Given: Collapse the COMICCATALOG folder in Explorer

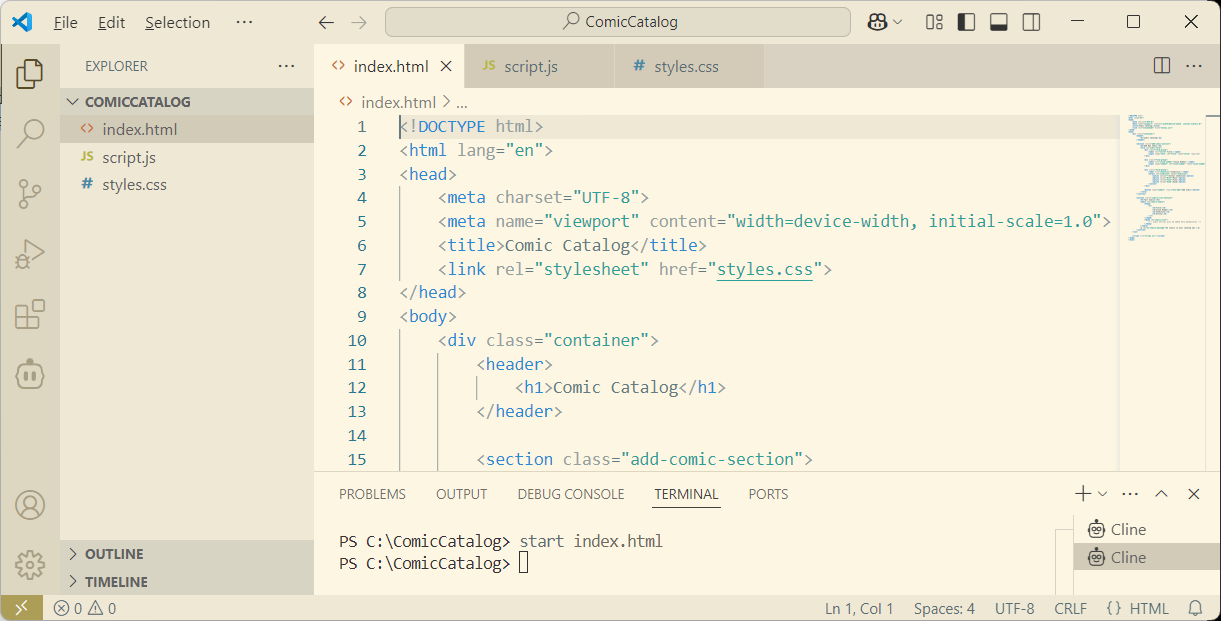Looking at the screenshot, I should point(72,101).
